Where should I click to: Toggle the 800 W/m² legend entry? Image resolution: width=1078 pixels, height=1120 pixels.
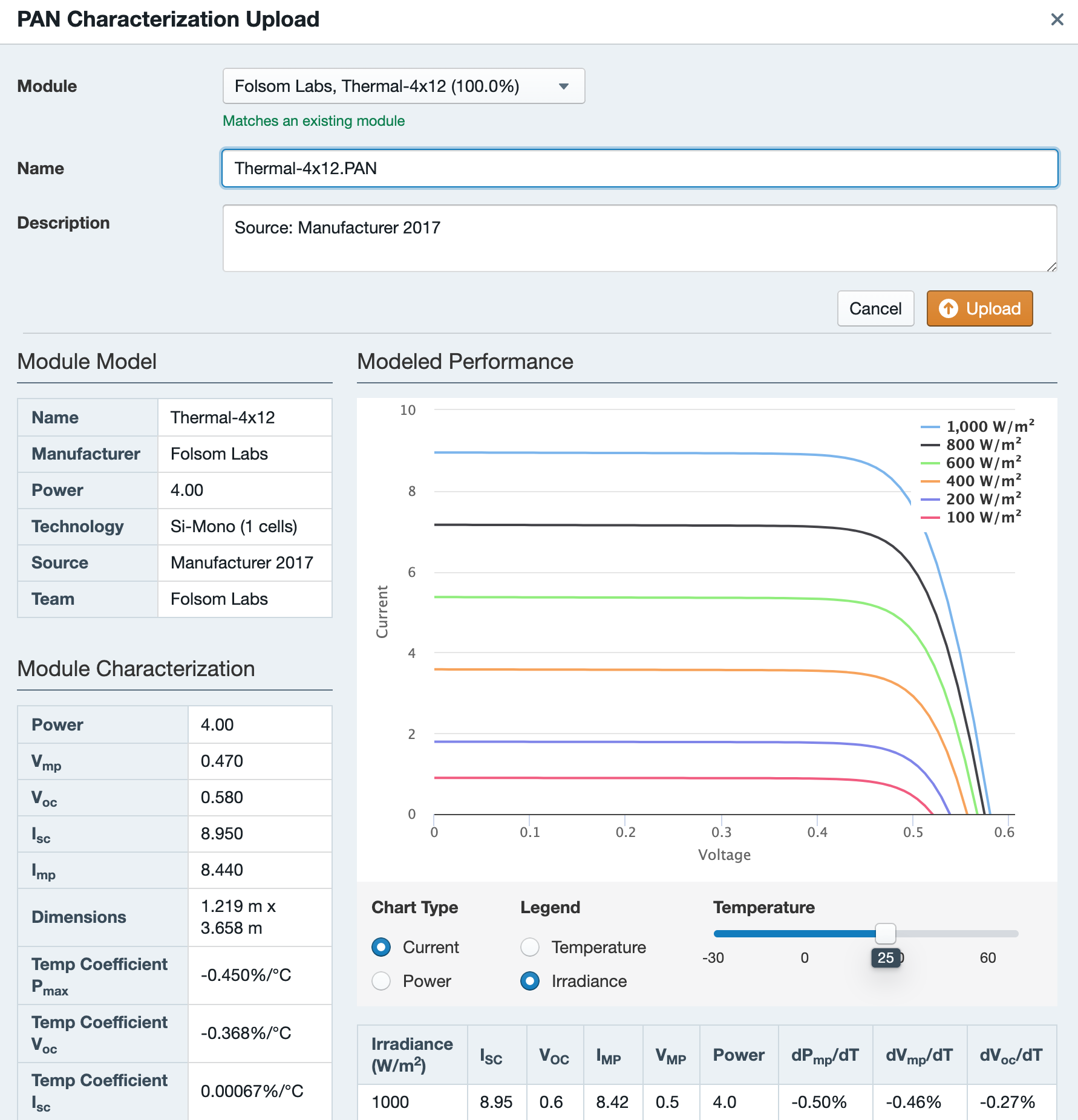971,444
